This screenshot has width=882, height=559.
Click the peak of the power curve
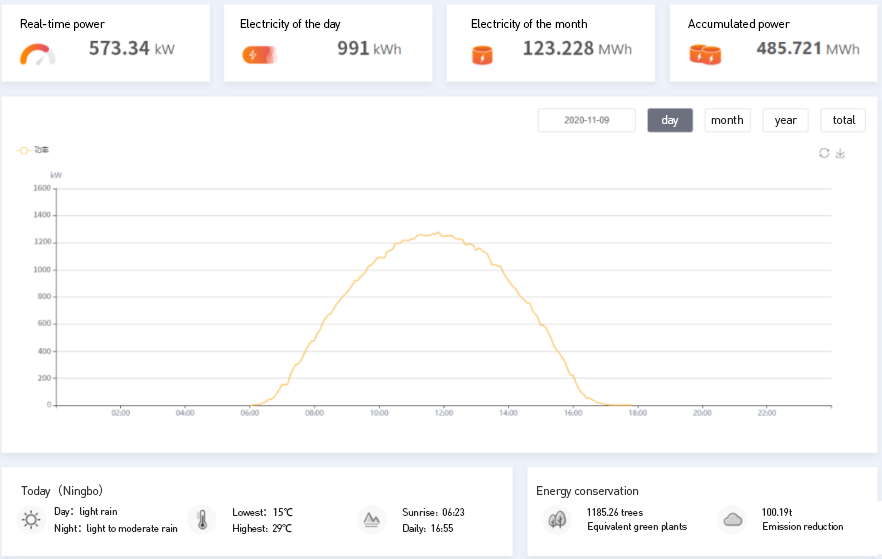point(435,233)
